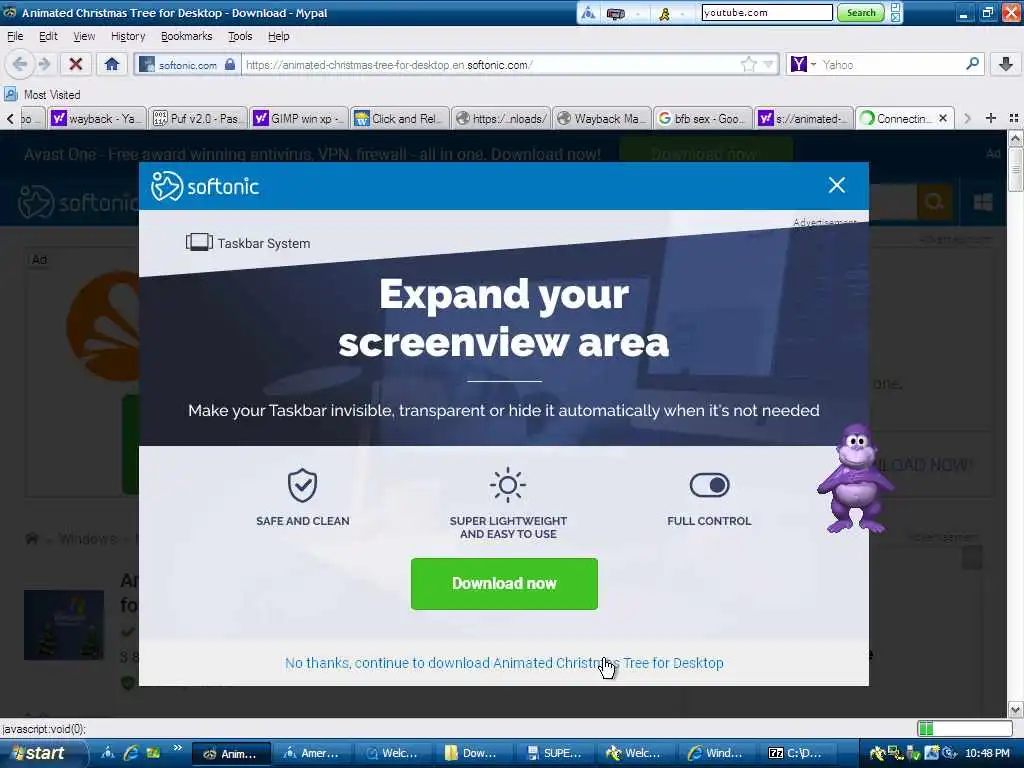Click the purple BonziBuddy gorilla
Viewport: 1024px width, 768px height.
pos(856,479)
